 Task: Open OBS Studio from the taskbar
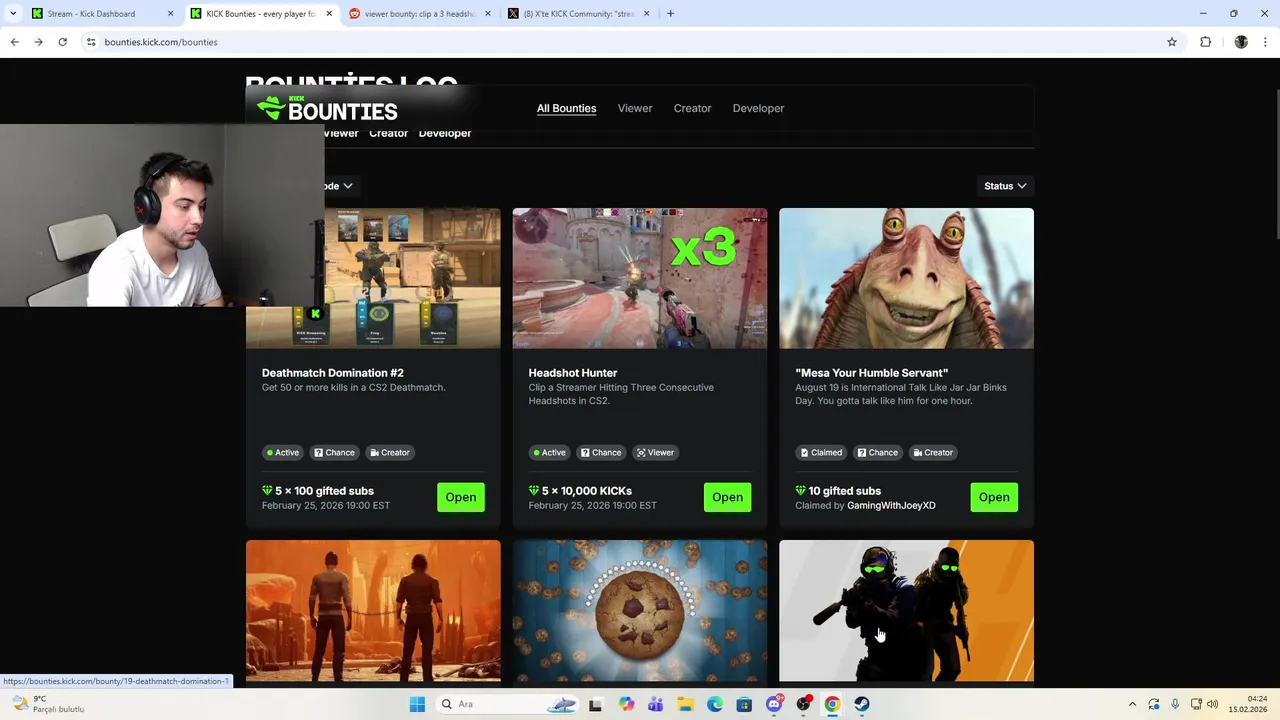pos(803,704)
